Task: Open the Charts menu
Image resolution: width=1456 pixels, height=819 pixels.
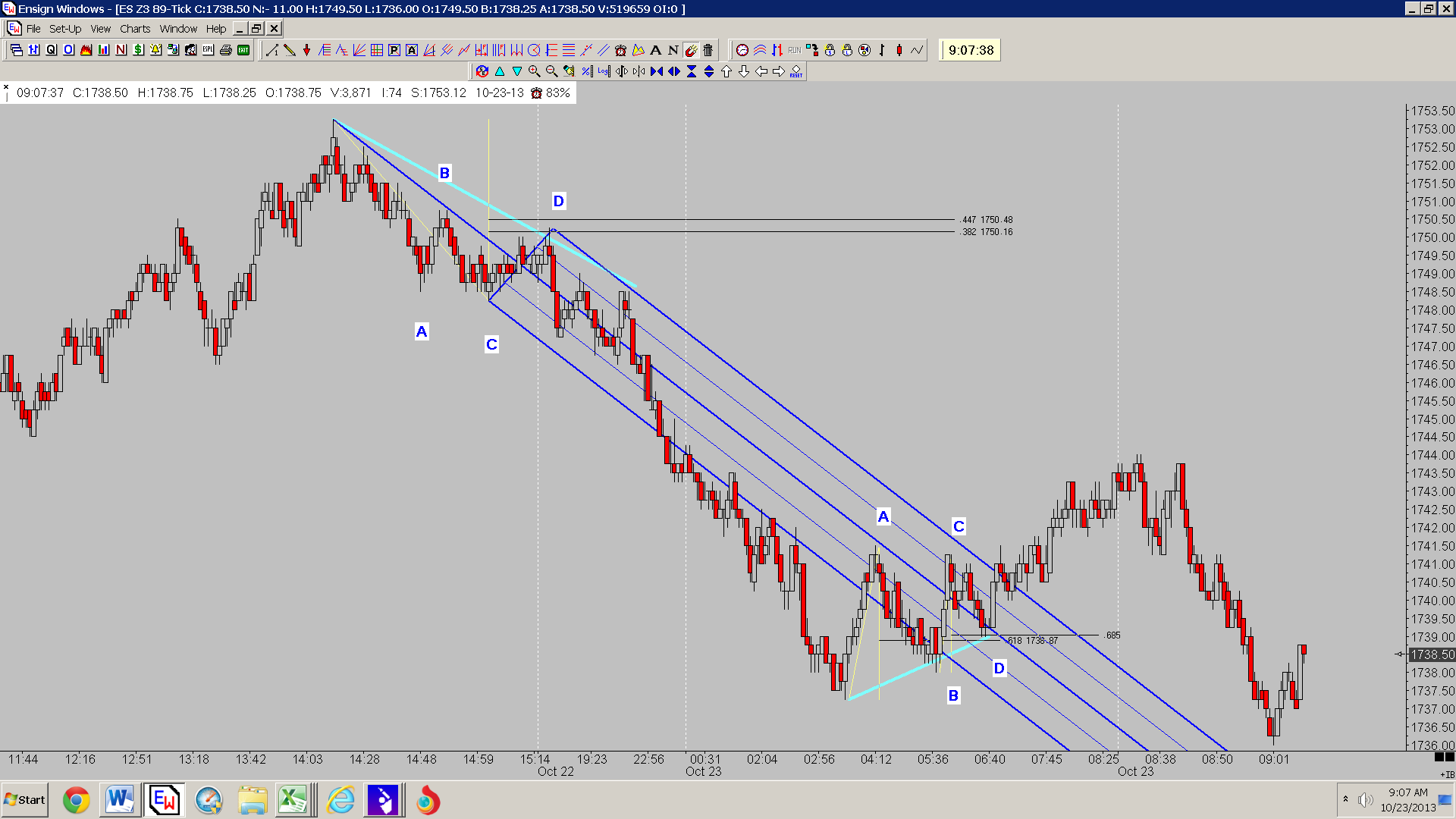Action: click(135, 29)
